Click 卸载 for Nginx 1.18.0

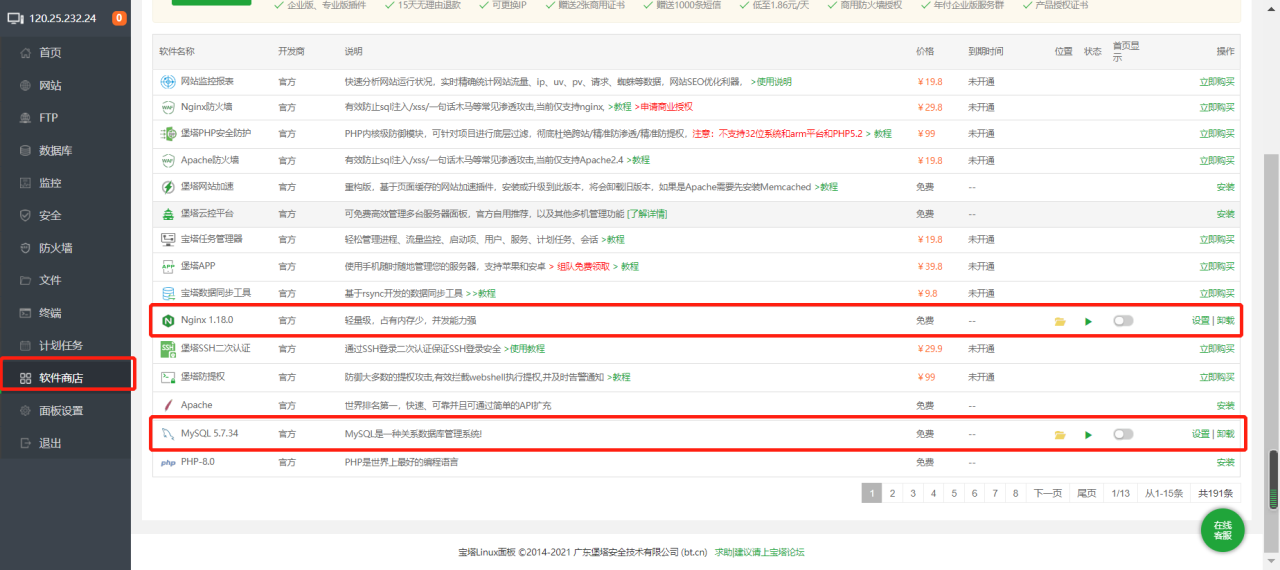tap(1225, 321)
